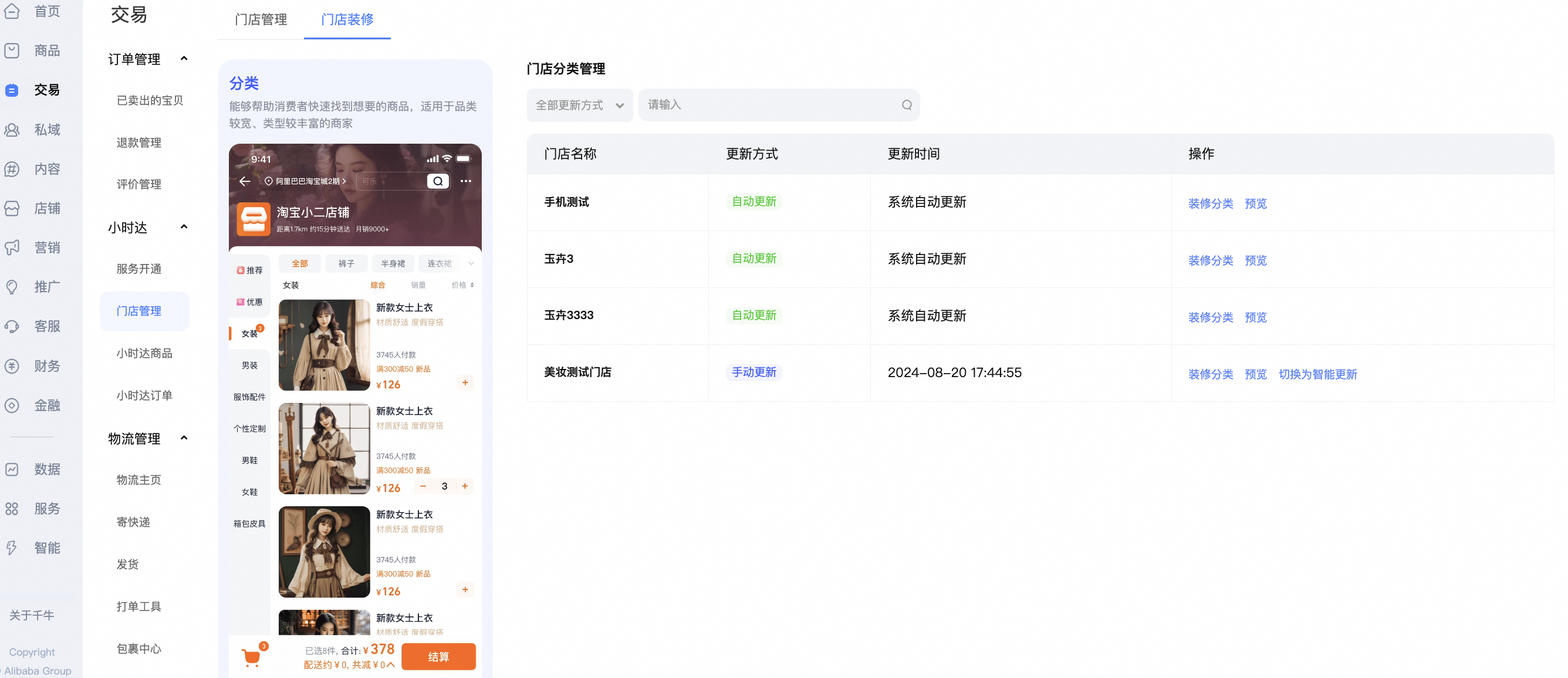Open the 推广 lightbulb icon
The height and width of the screenshot is (678, 1568).
pyautogui.click(x=12, y=287)
